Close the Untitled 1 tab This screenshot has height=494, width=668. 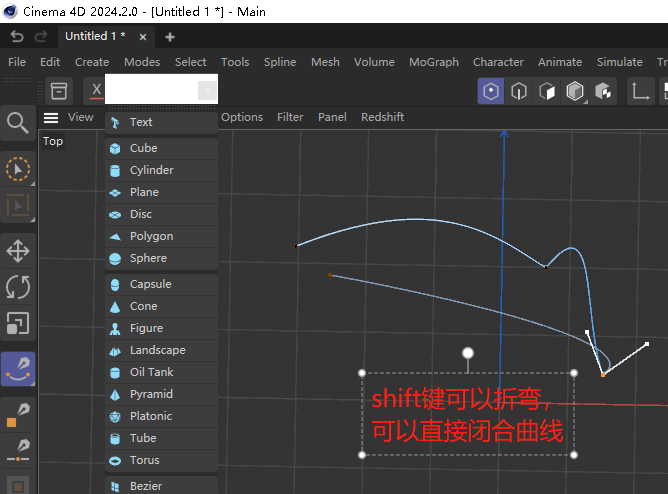point(143,37)
